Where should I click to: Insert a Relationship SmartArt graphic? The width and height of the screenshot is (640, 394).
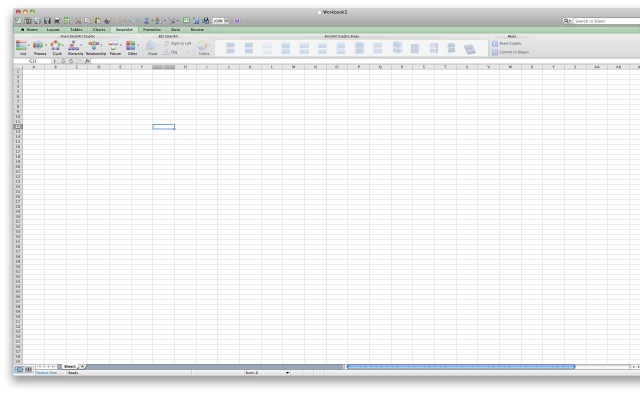96,47
